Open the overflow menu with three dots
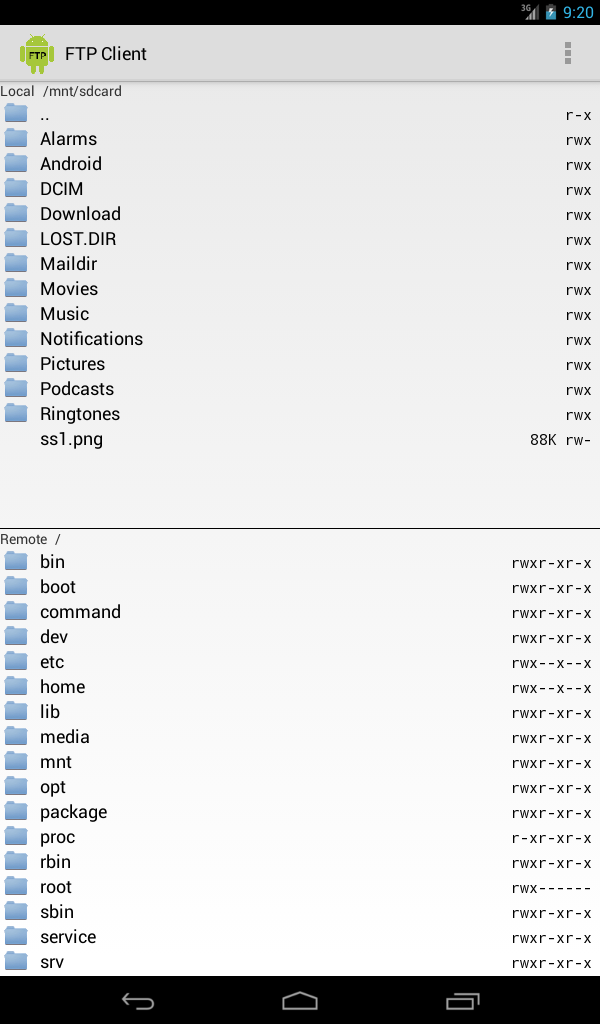Image resolution: width=600 pixels, height=1024 pixels. click(x=568, y=53)
